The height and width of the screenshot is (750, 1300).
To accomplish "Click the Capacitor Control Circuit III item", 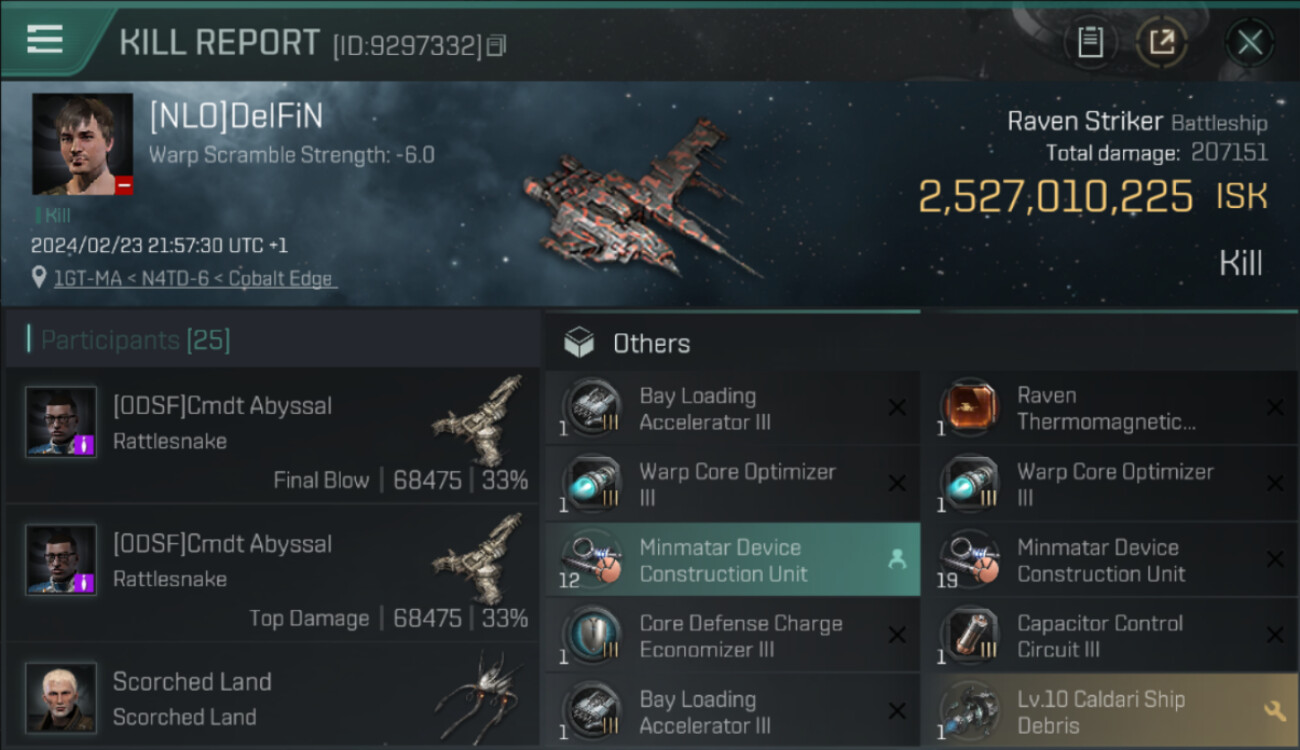I will pyautogui.click(x=1100, y=636).
